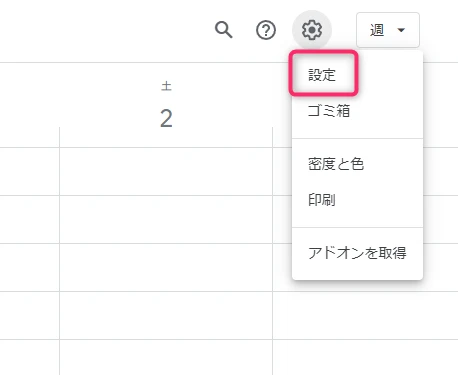Click the arrow beside 週

coord(401,30)
